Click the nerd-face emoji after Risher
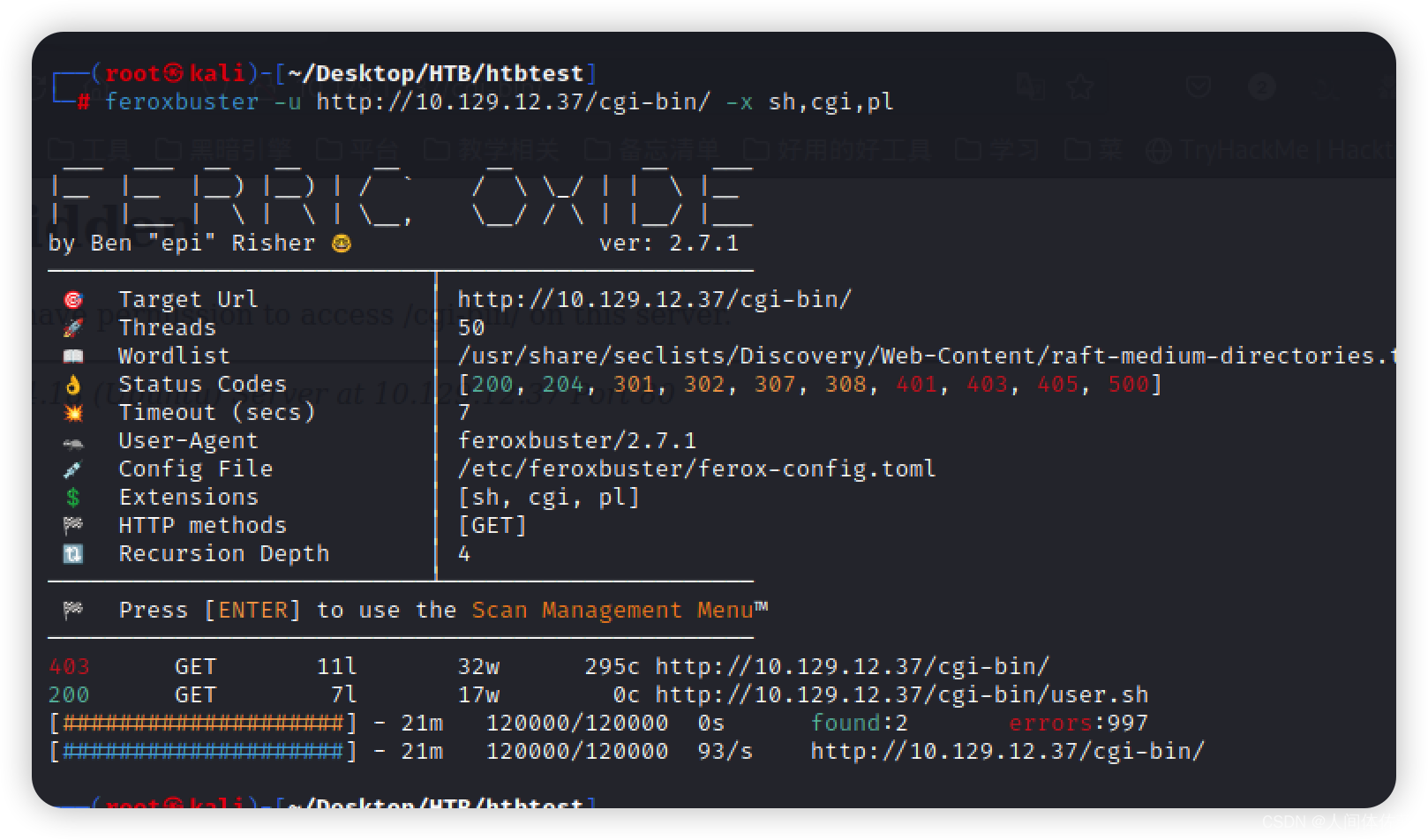 pos(342,244)
